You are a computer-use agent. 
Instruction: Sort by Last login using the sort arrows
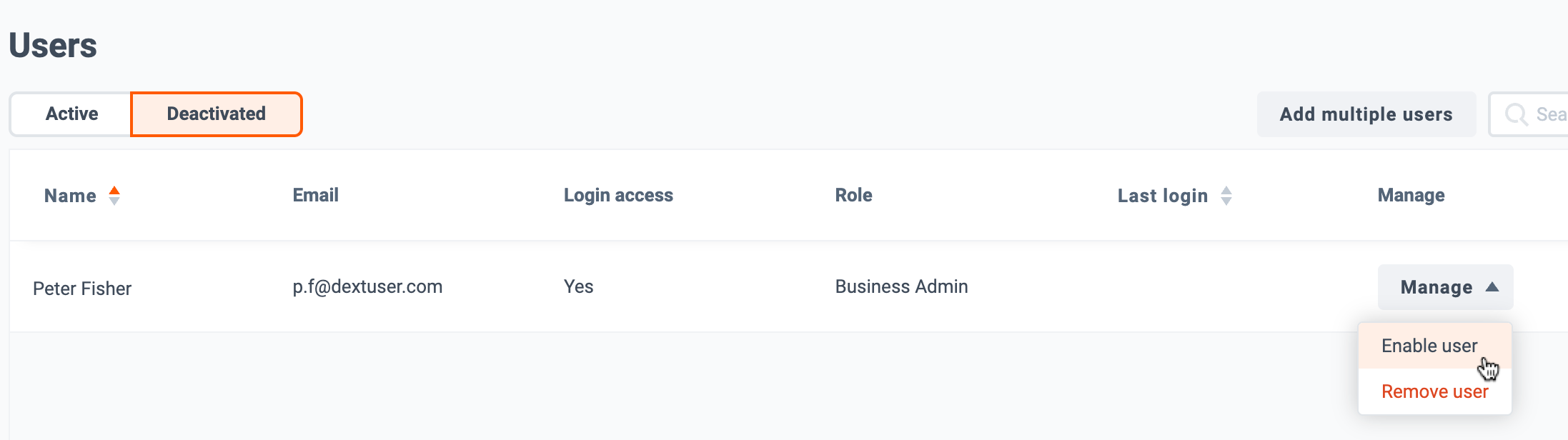[x=1226, y=196]
